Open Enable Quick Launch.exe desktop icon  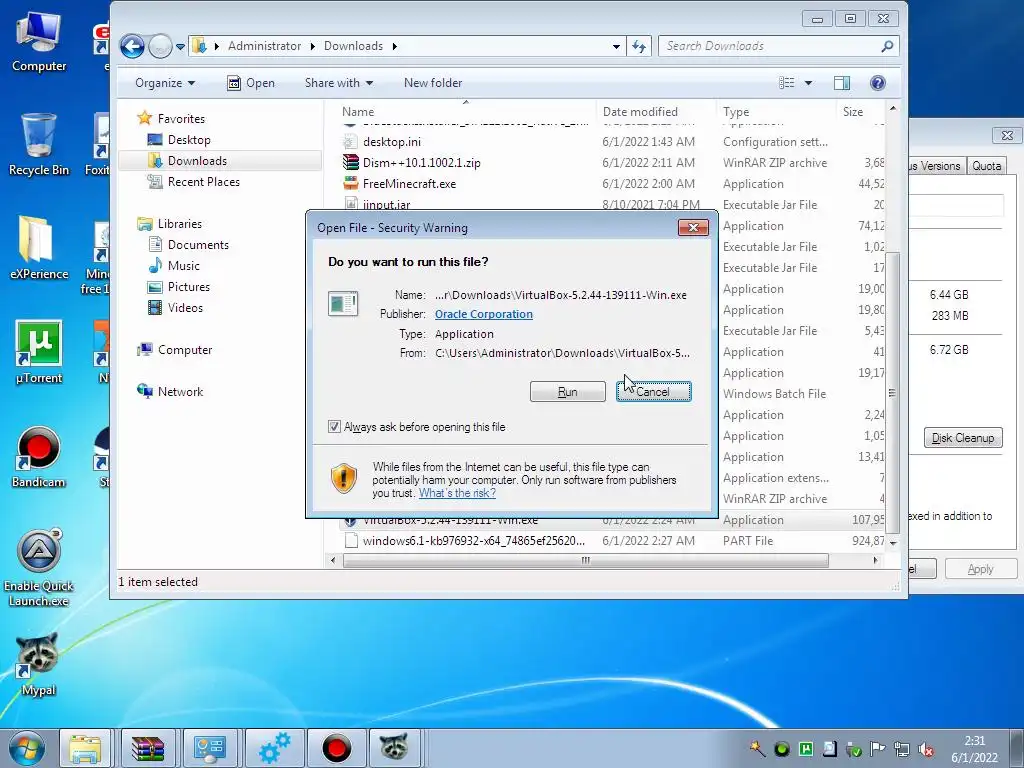click(x=39, y=568)
